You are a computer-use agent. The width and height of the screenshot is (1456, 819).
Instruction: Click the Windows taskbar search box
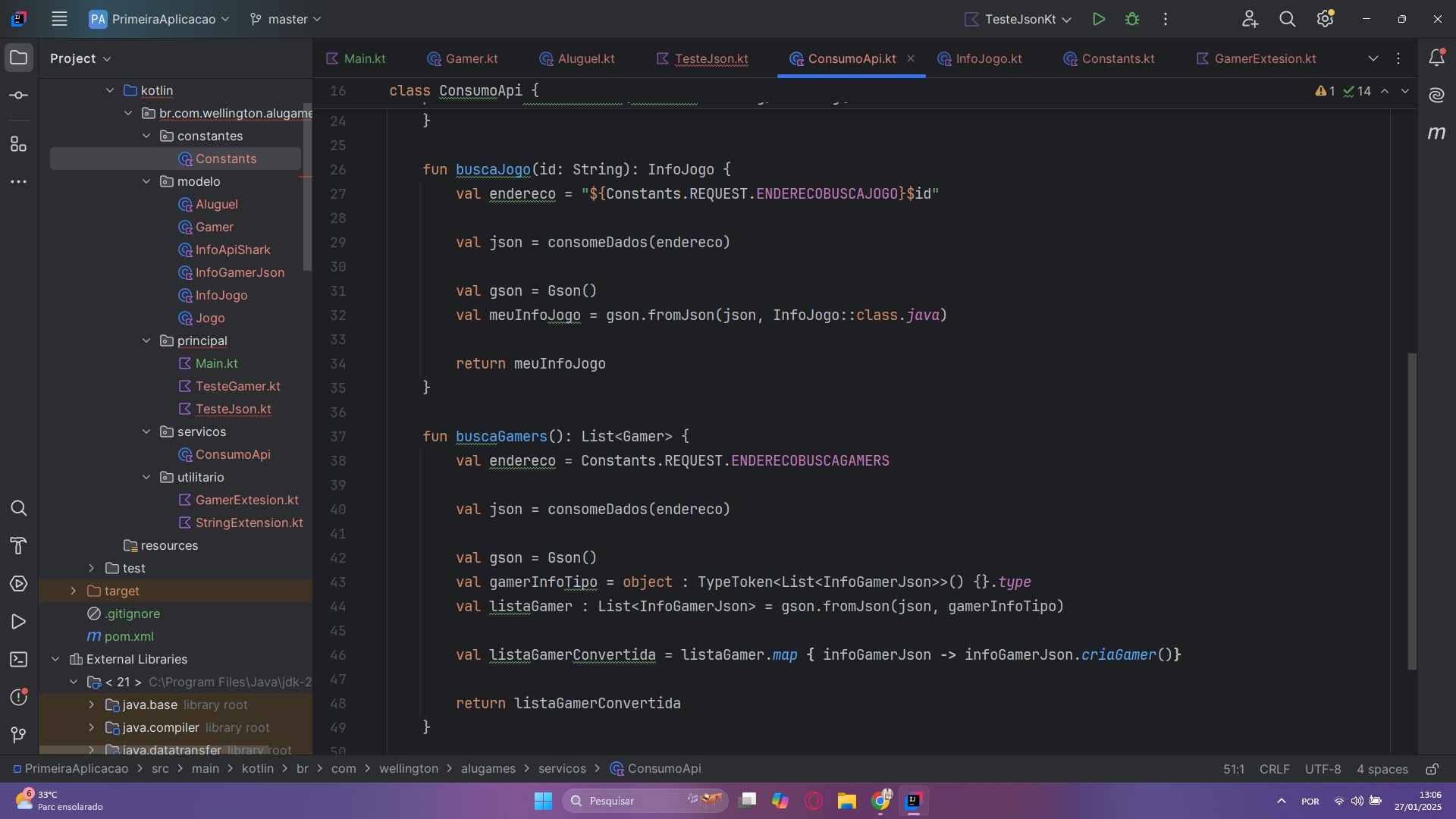point(645,801)
